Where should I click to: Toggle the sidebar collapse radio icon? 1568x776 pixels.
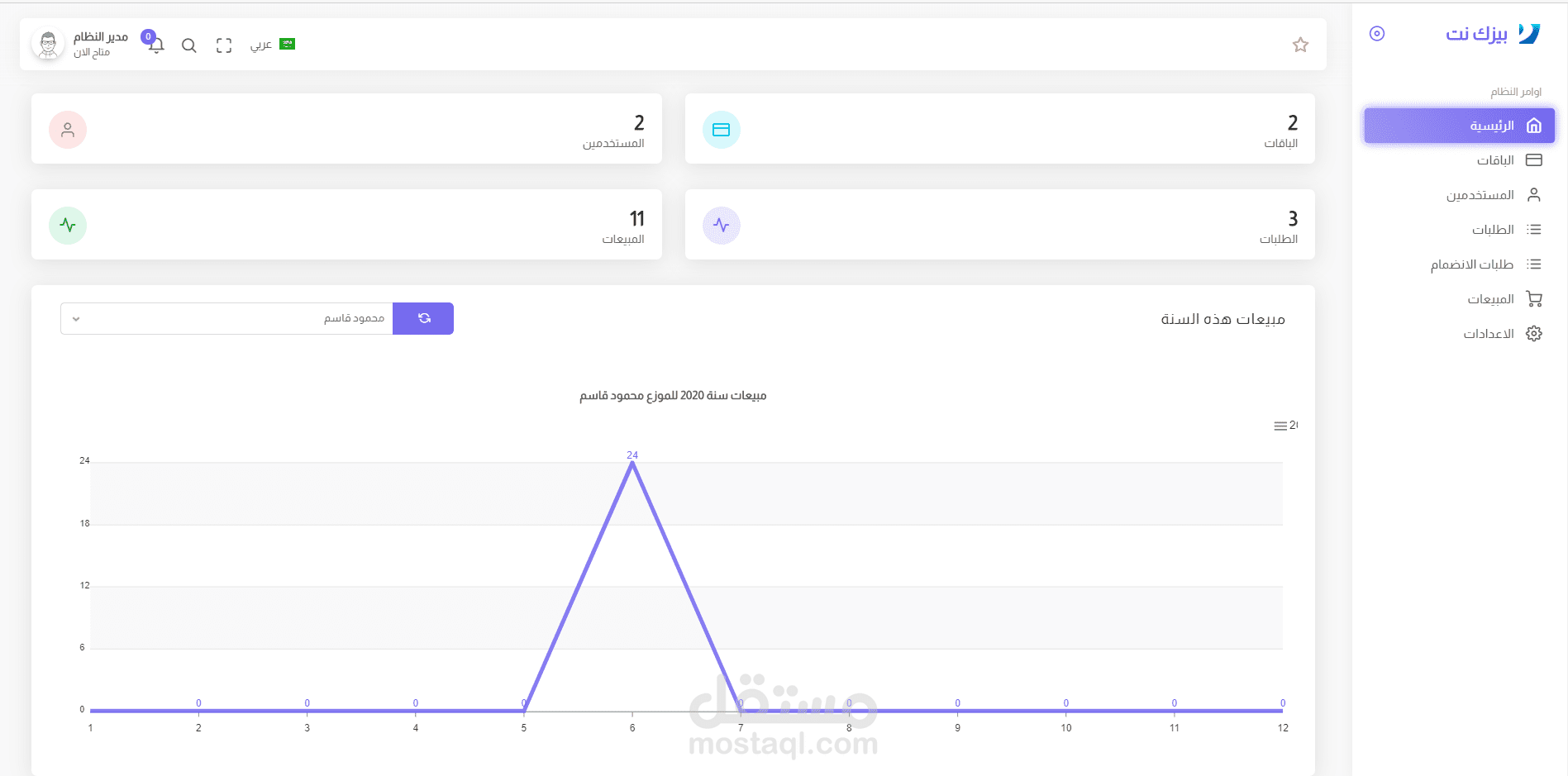(1377, 34)
